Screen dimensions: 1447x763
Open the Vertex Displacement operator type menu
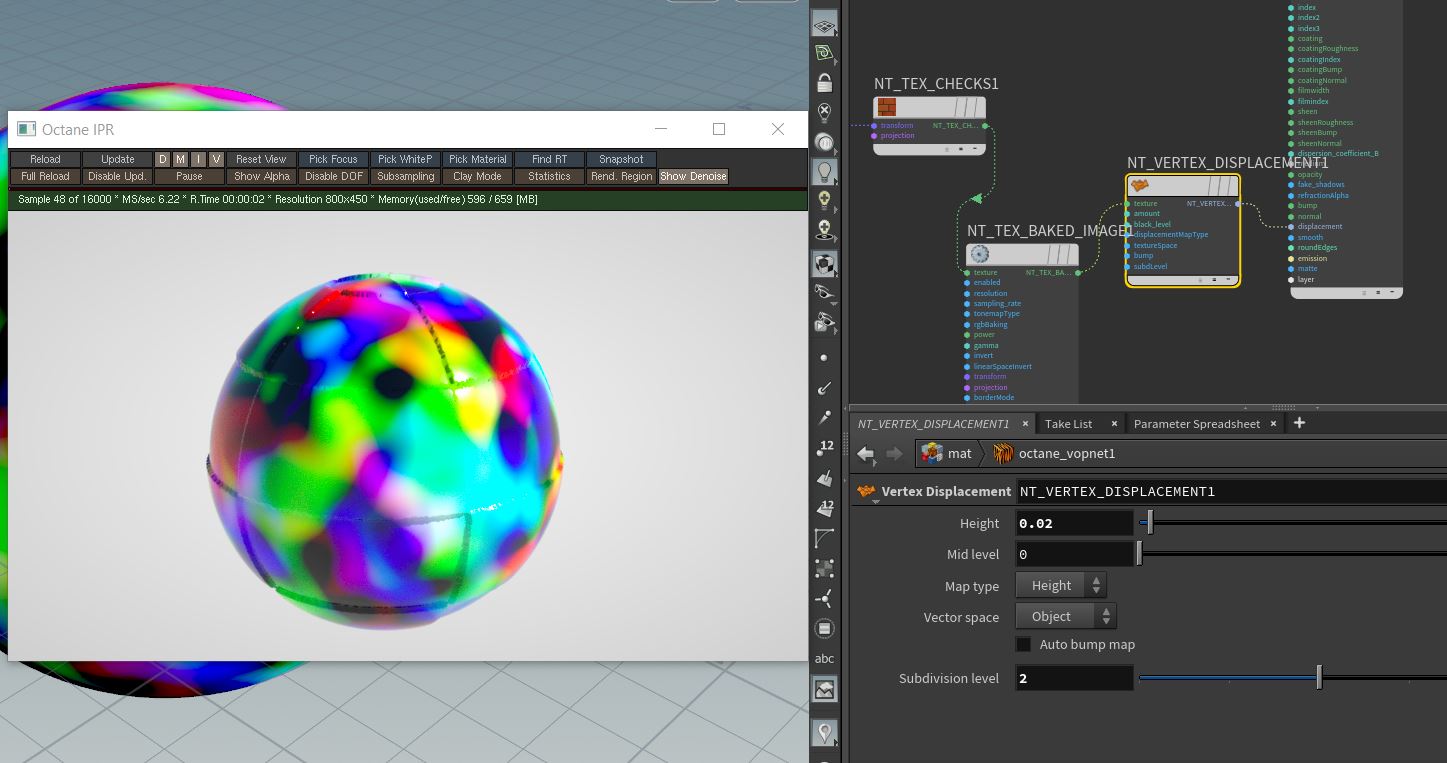(x=866, y=492)
